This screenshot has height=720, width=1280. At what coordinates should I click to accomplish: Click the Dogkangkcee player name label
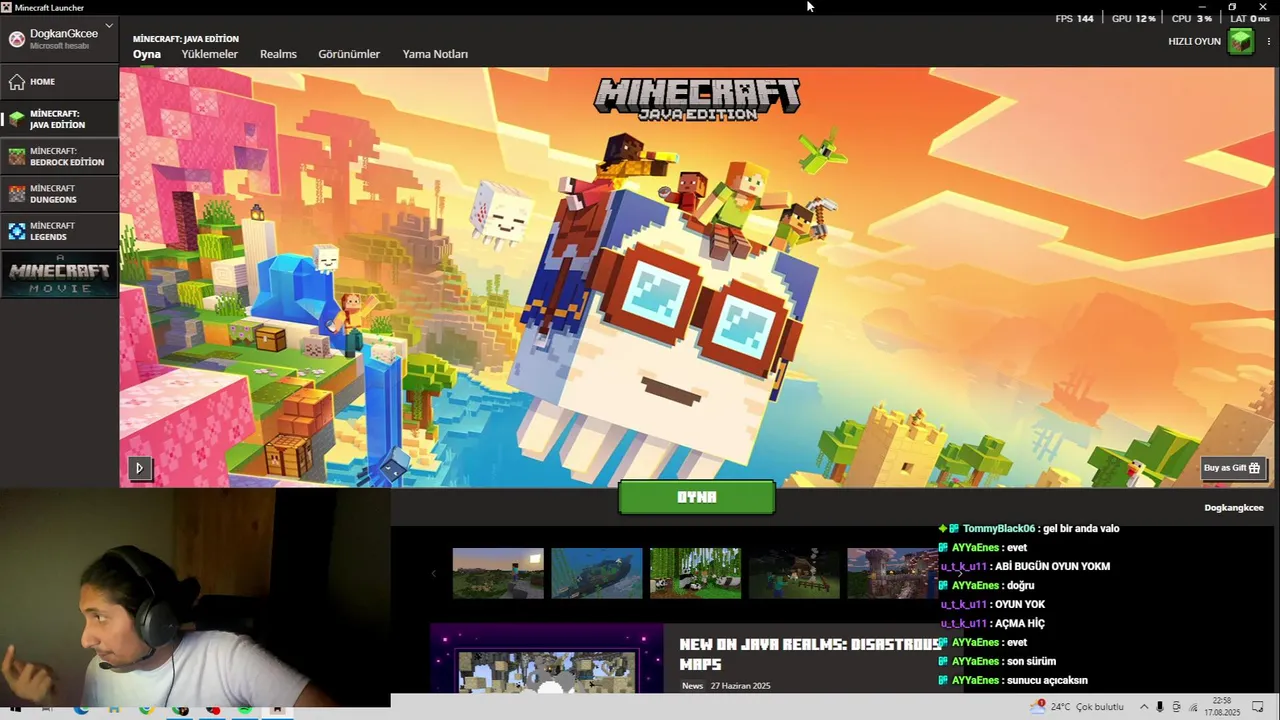coord(1234,508)
